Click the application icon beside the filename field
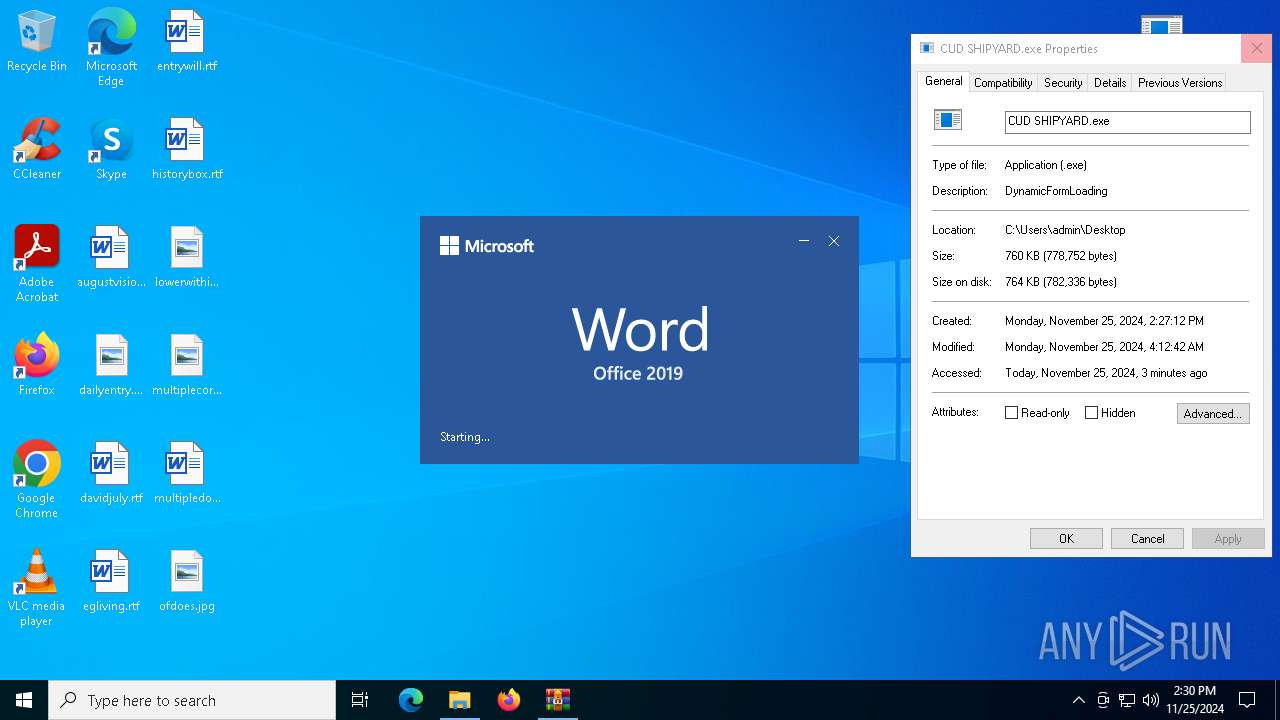This screenshot has height=720, width=1280. click(947, 120)
